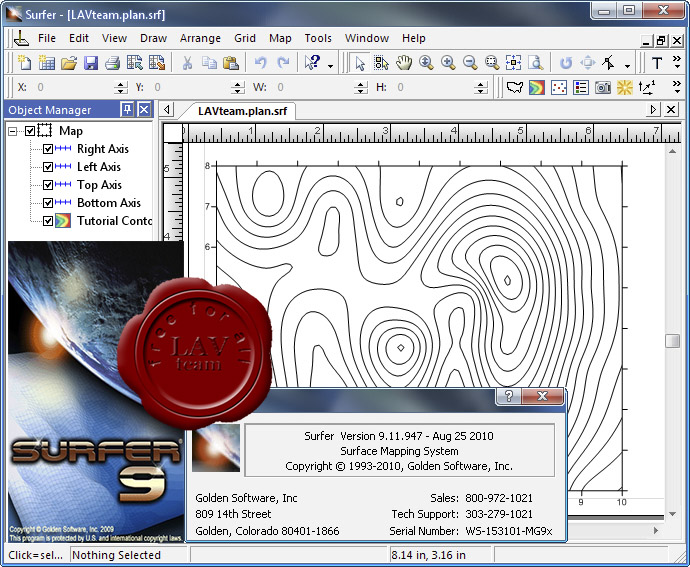Open the help pointer dropdown arrow
This screenshot has height=567, width=690.
[x=330, y=66]
